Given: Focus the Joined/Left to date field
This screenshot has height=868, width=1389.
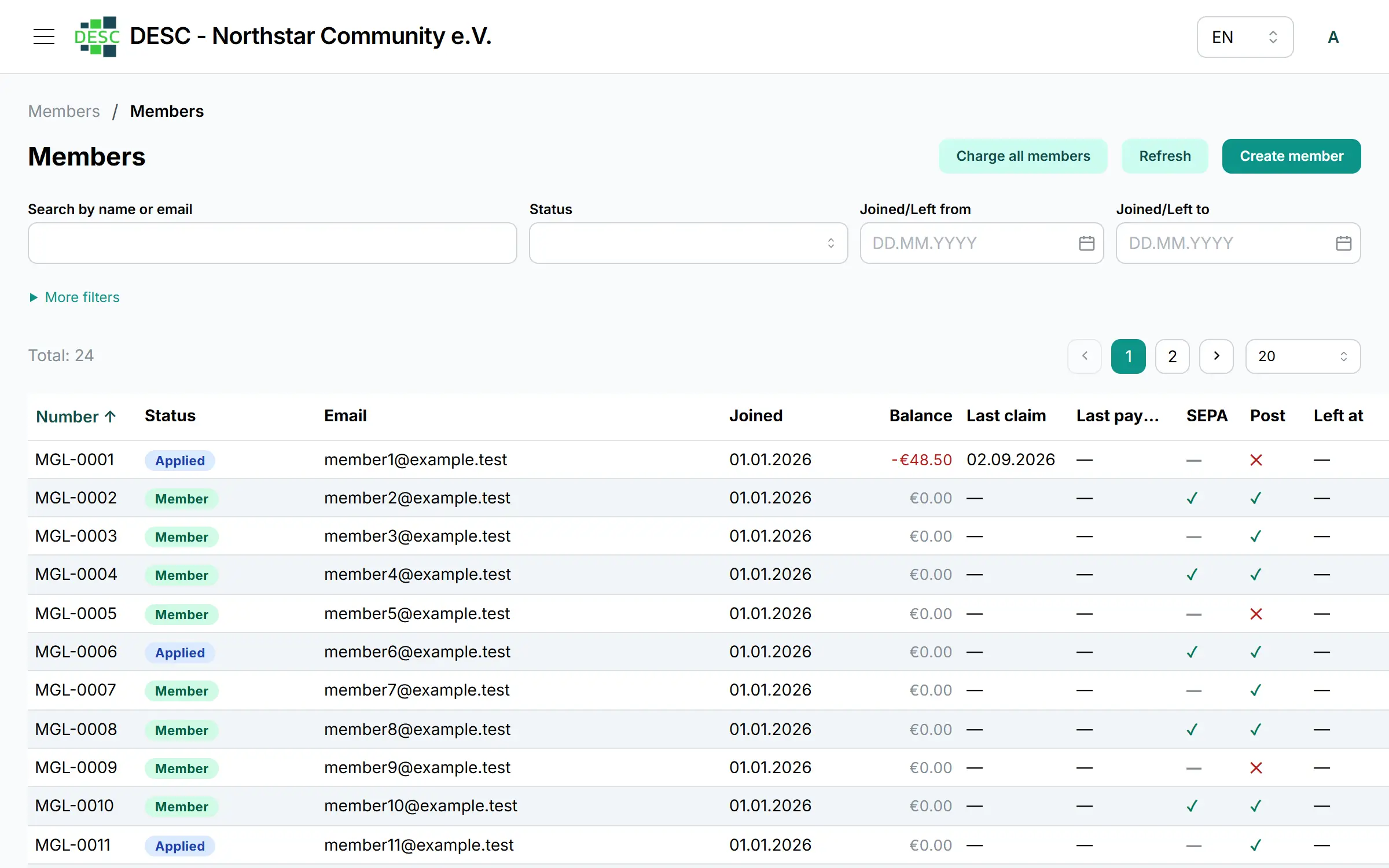Looking at the screenshot, I should [1238, 243].
